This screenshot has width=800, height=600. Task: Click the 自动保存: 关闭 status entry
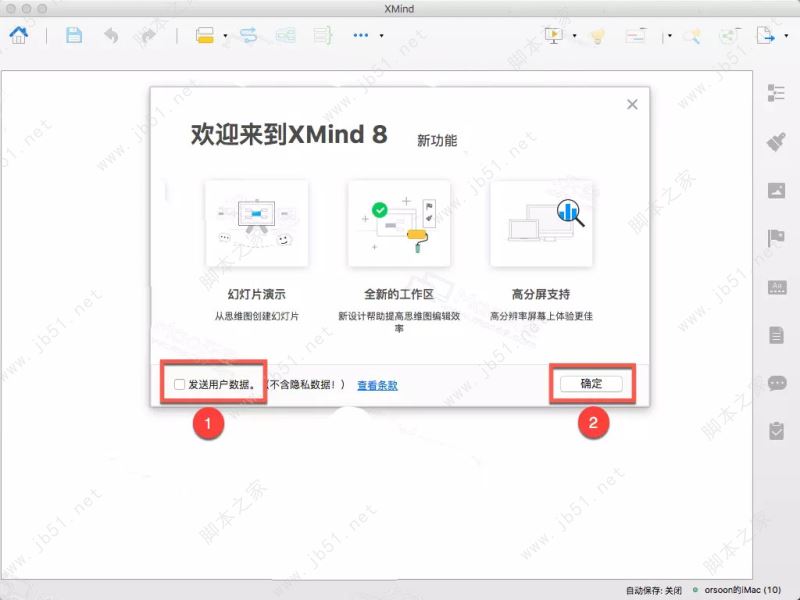(x=654, y=590)
